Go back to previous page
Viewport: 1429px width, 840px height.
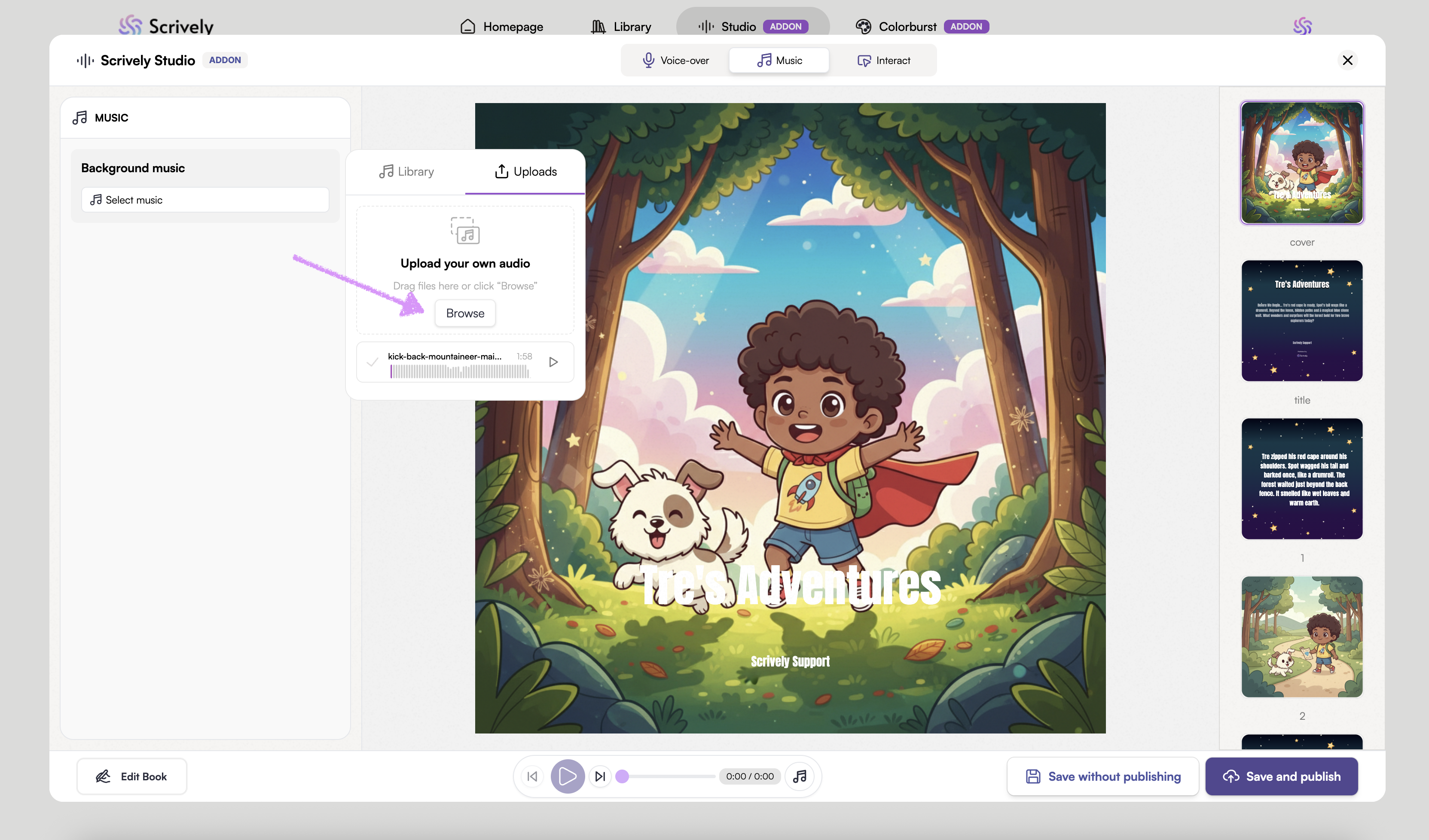[x=532, y=776]
